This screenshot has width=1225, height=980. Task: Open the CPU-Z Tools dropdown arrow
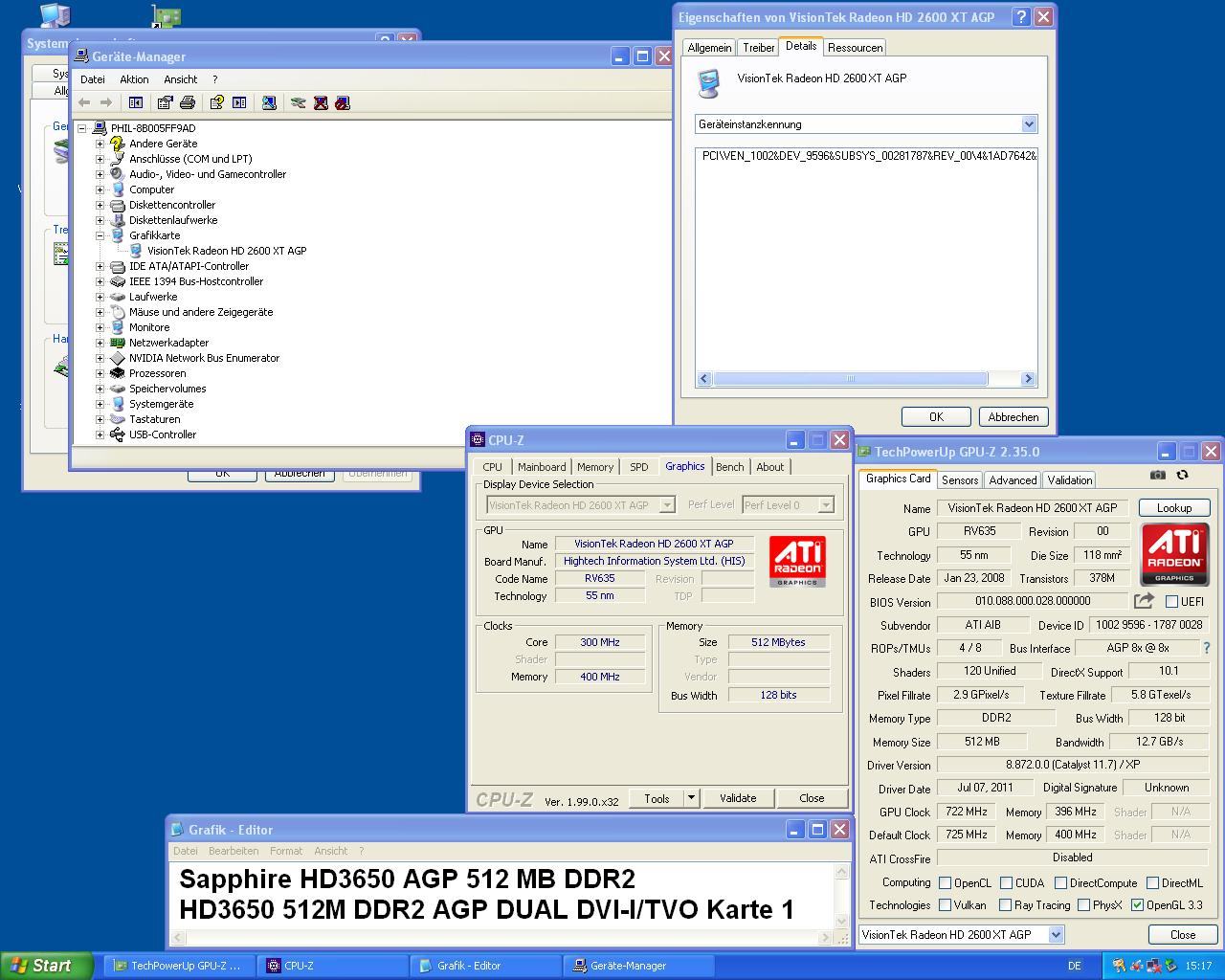click(x=691, y=798)
